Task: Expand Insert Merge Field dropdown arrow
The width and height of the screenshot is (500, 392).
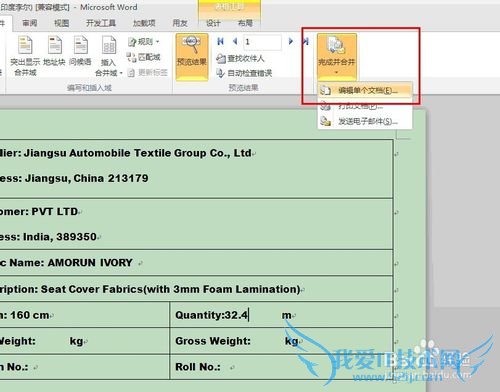Action: tap(121, 73)
